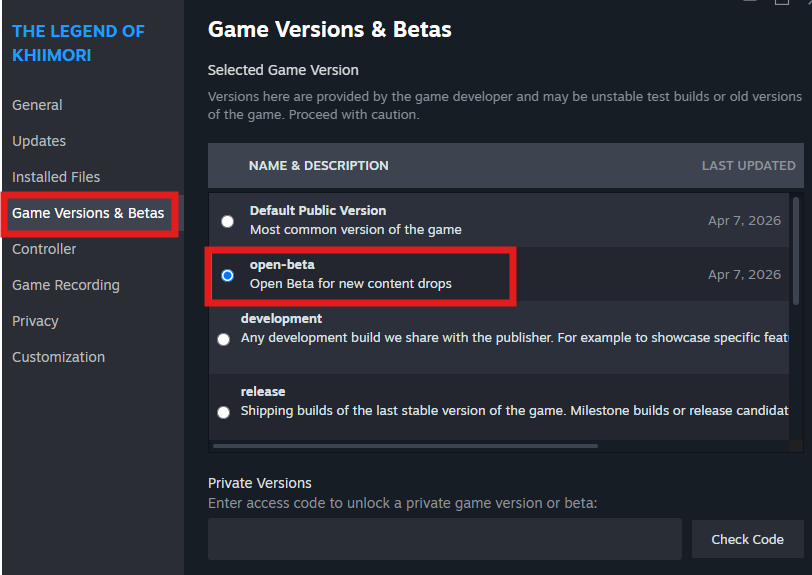Open Controller settings

point(44,249)
